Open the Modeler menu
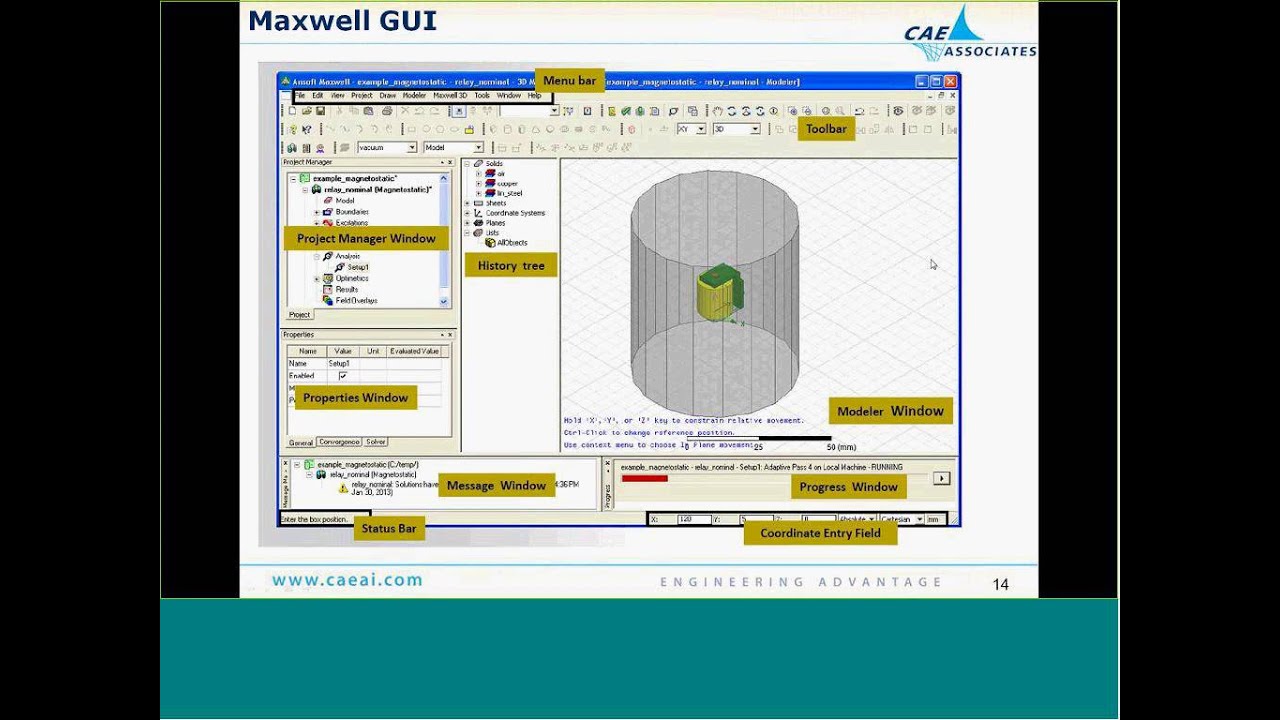The width and height of the screenshot is (1280, 720). coord(415,96)
